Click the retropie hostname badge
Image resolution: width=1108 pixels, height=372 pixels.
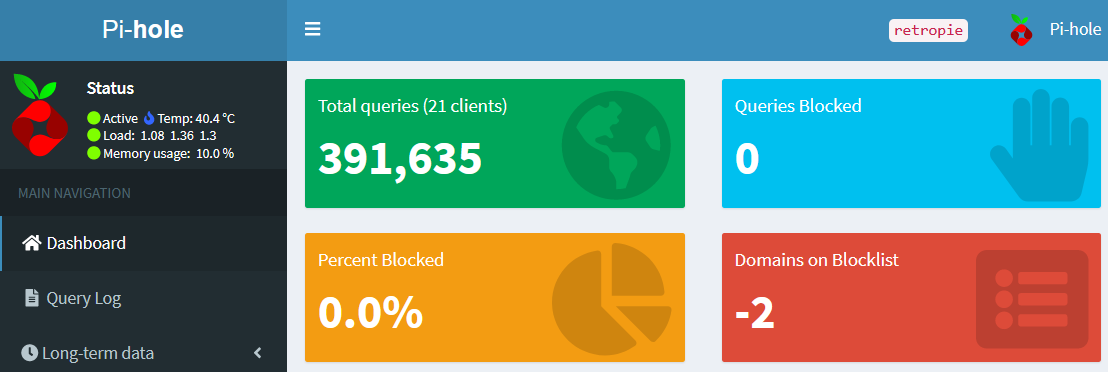(928, 30)
